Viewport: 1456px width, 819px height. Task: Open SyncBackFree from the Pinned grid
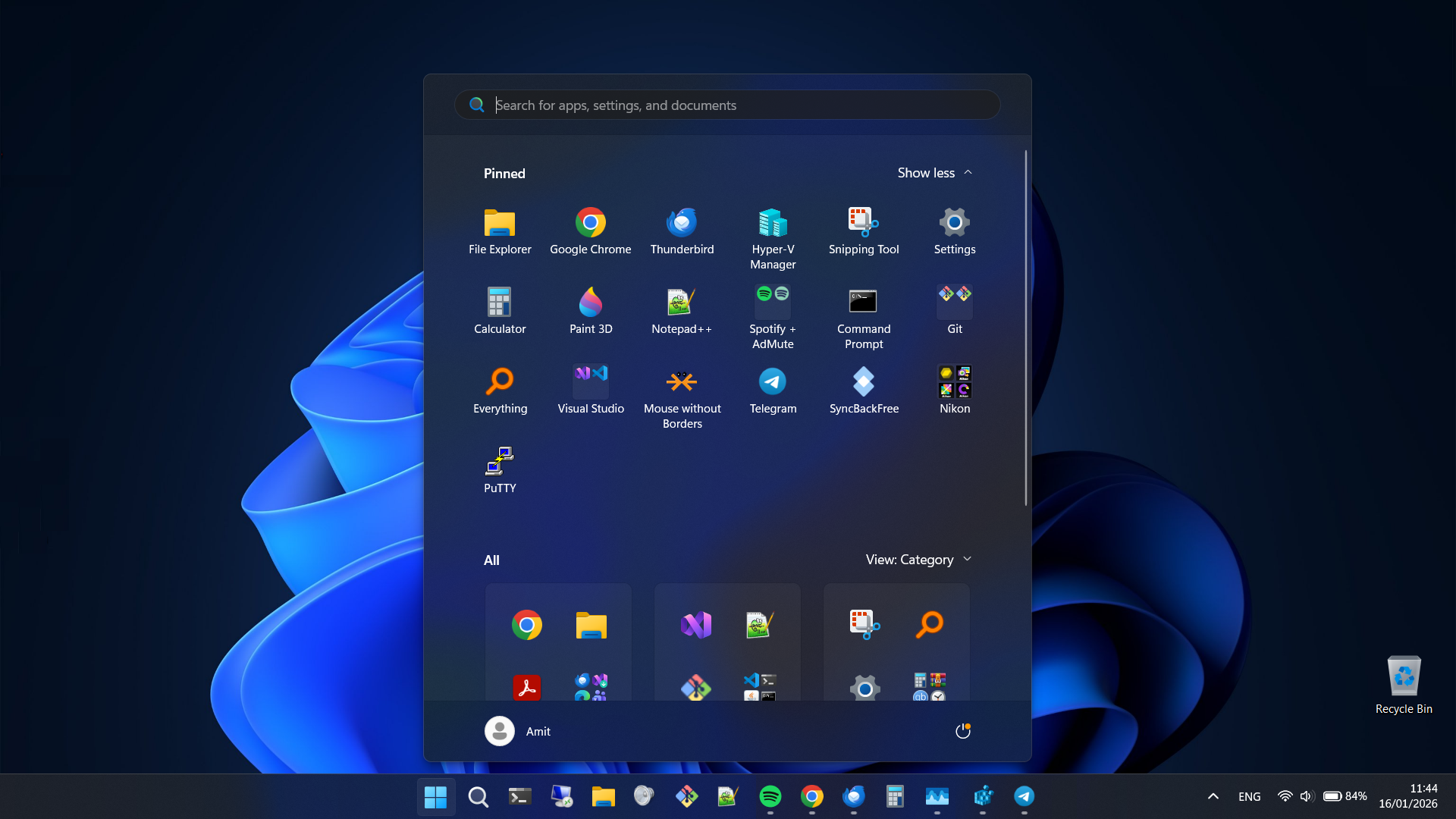pyautogui.click(x=864, y=391)
